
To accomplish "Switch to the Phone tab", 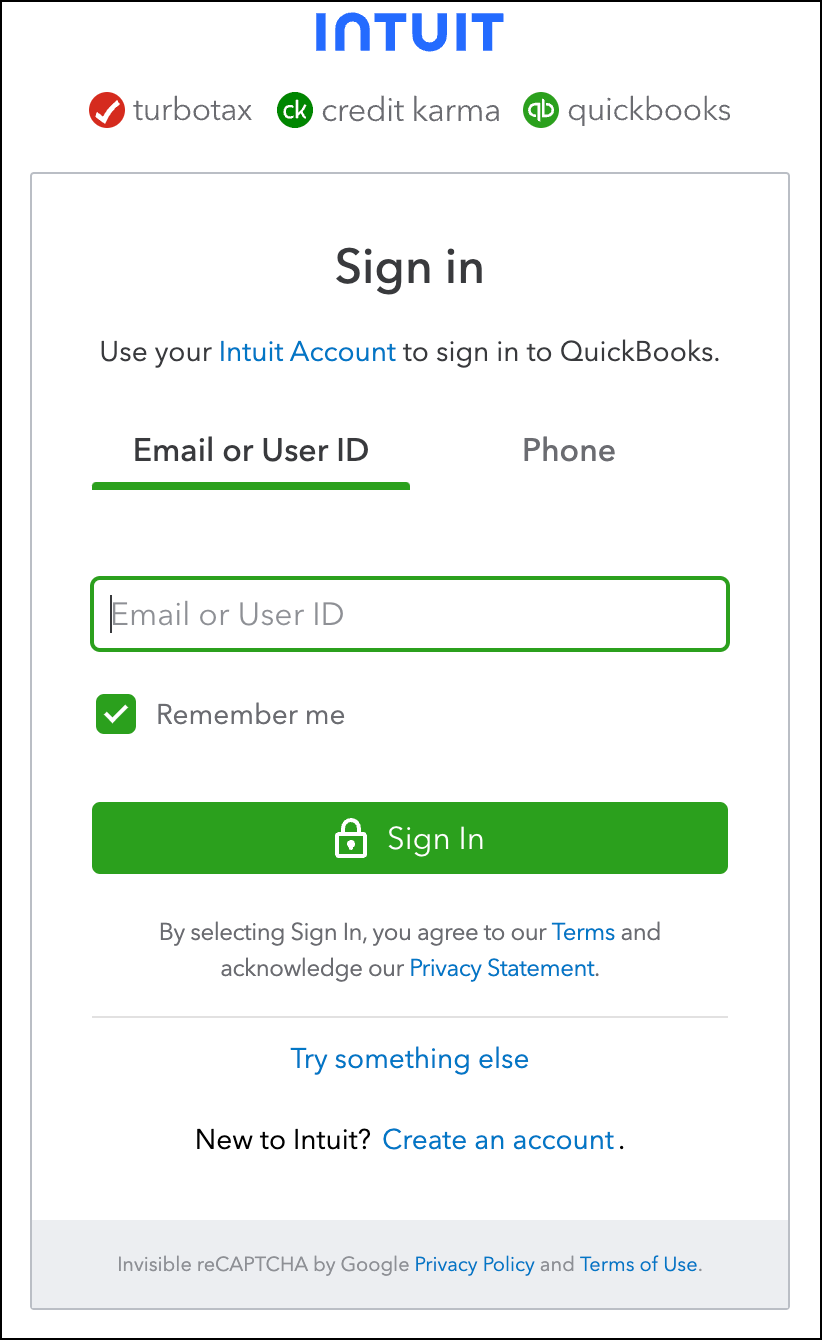I will coord(569,450).
